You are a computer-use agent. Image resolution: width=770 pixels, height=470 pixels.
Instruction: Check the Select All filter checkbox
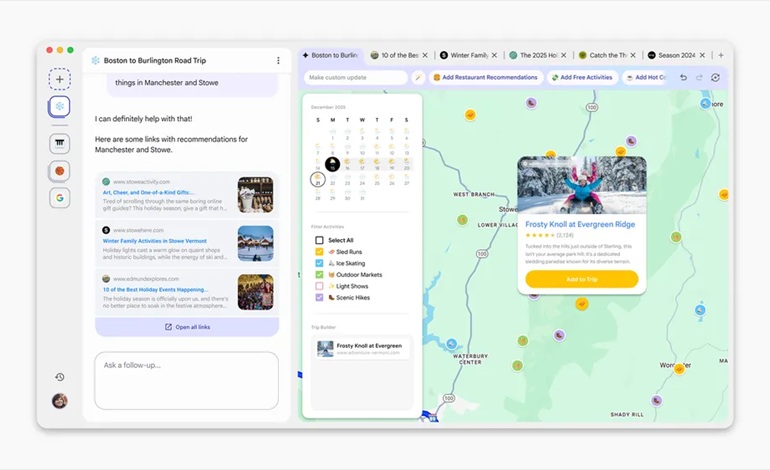pyautogui.click(x=320, y=240)
